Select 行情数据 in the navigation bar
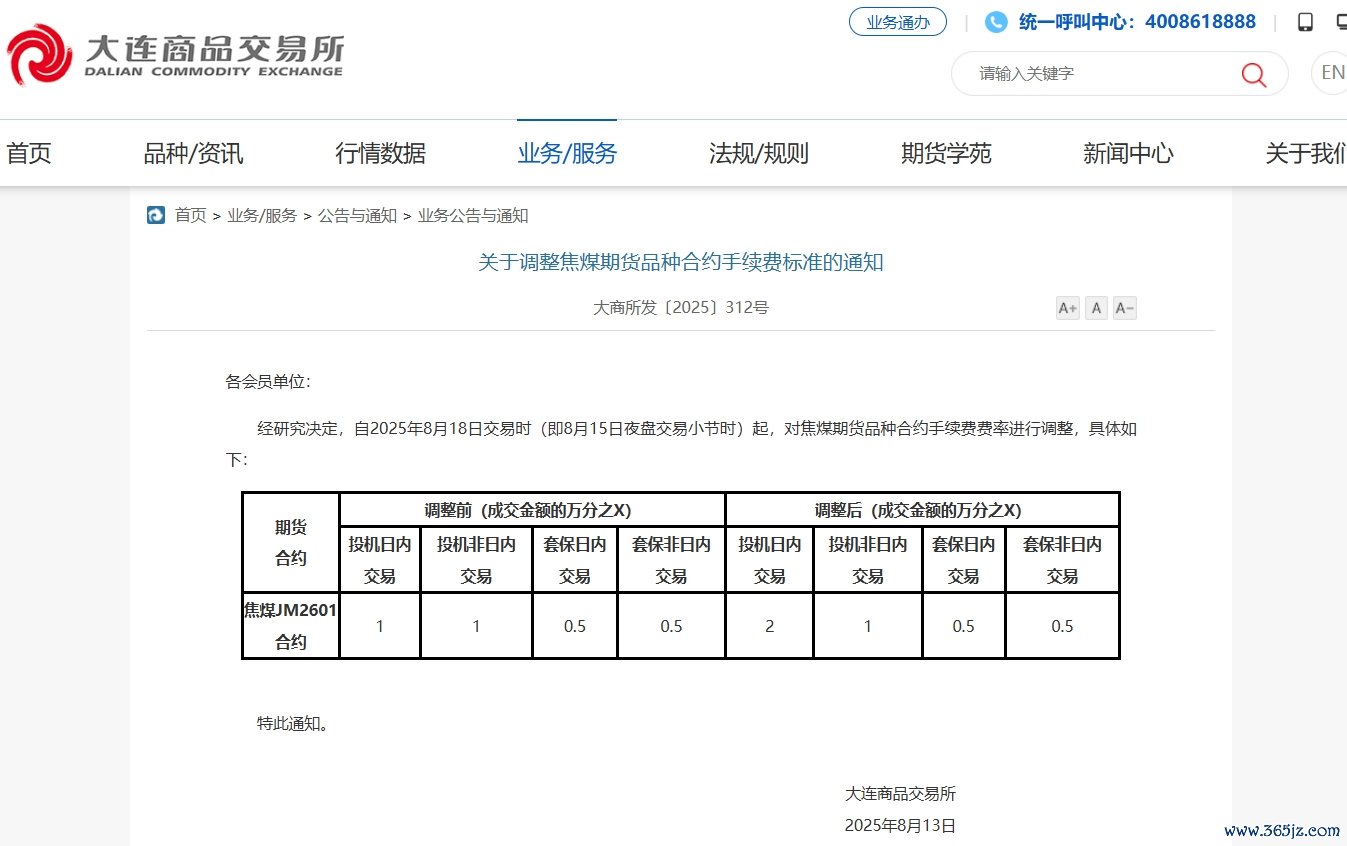Image resolution: width=1347 pixels, height=846 pixels. coord(380,153)
